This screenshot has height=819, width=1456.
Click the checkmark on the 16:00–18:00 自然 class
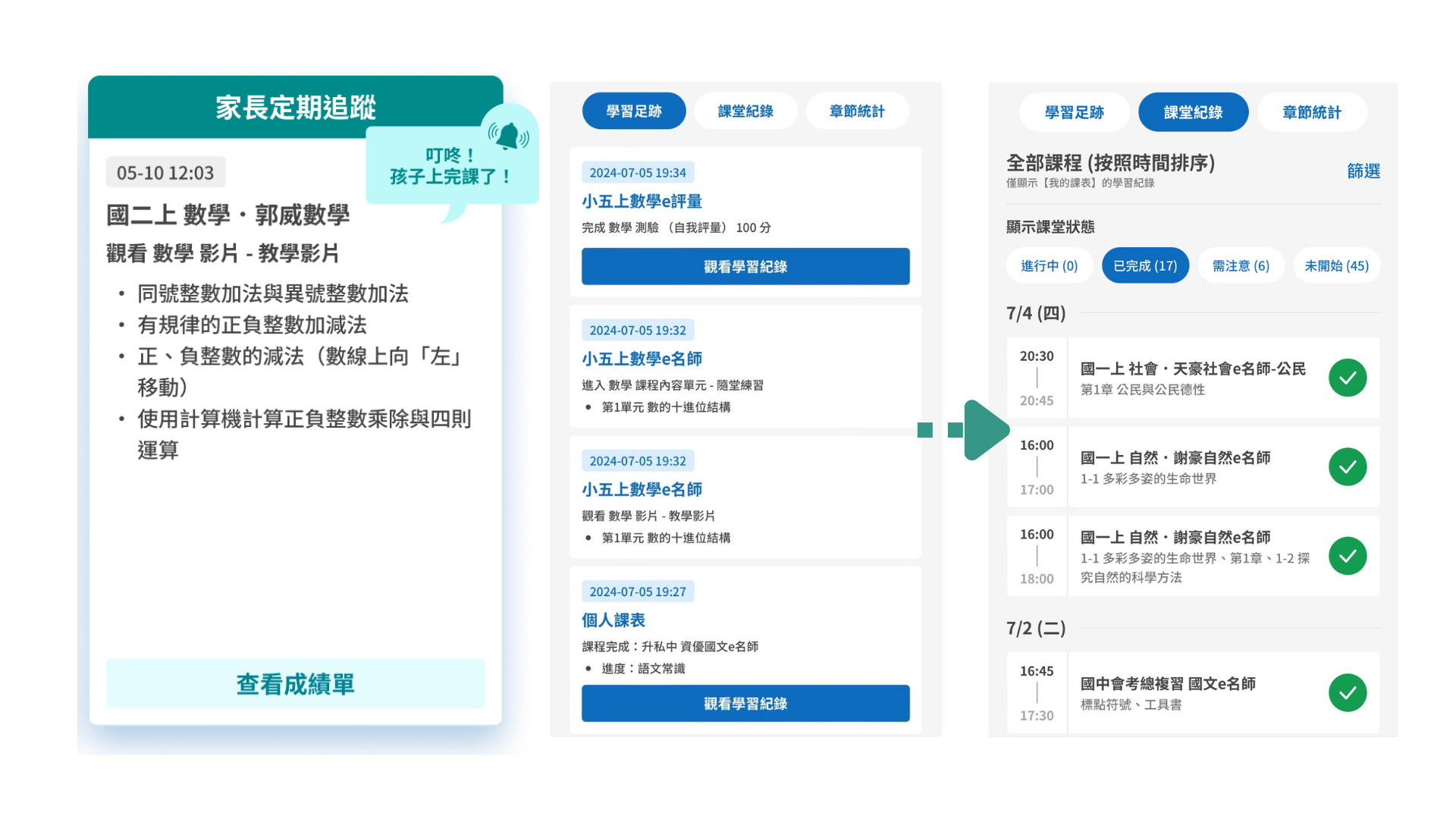[x=1348, y=556]
